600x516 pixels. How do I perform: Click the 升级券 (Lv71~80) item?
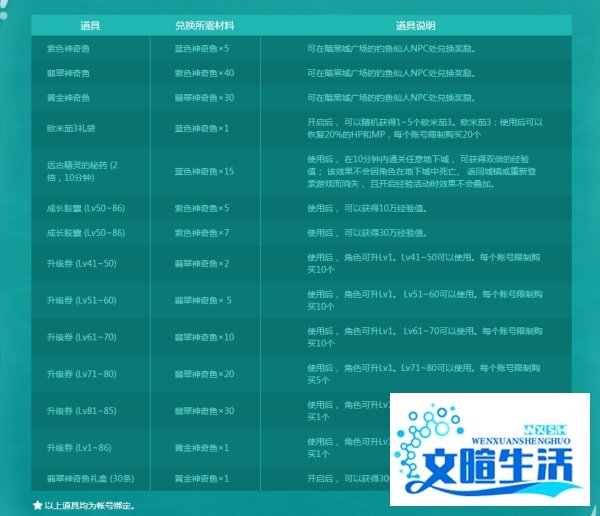click(x=82, y=374)
